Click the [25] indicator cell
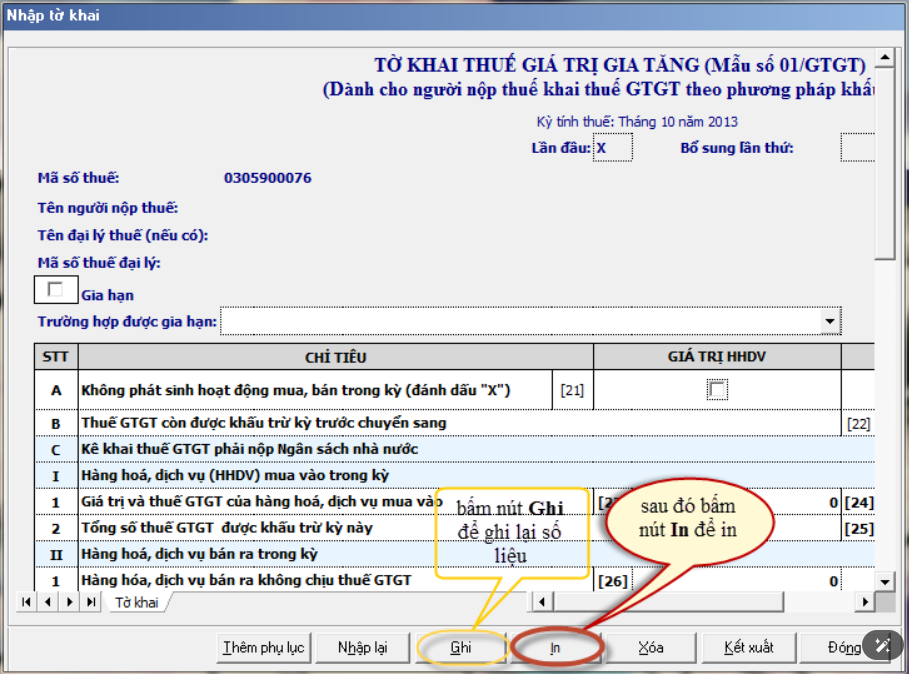Screen dimensions: 909x674 click(859, 529)
